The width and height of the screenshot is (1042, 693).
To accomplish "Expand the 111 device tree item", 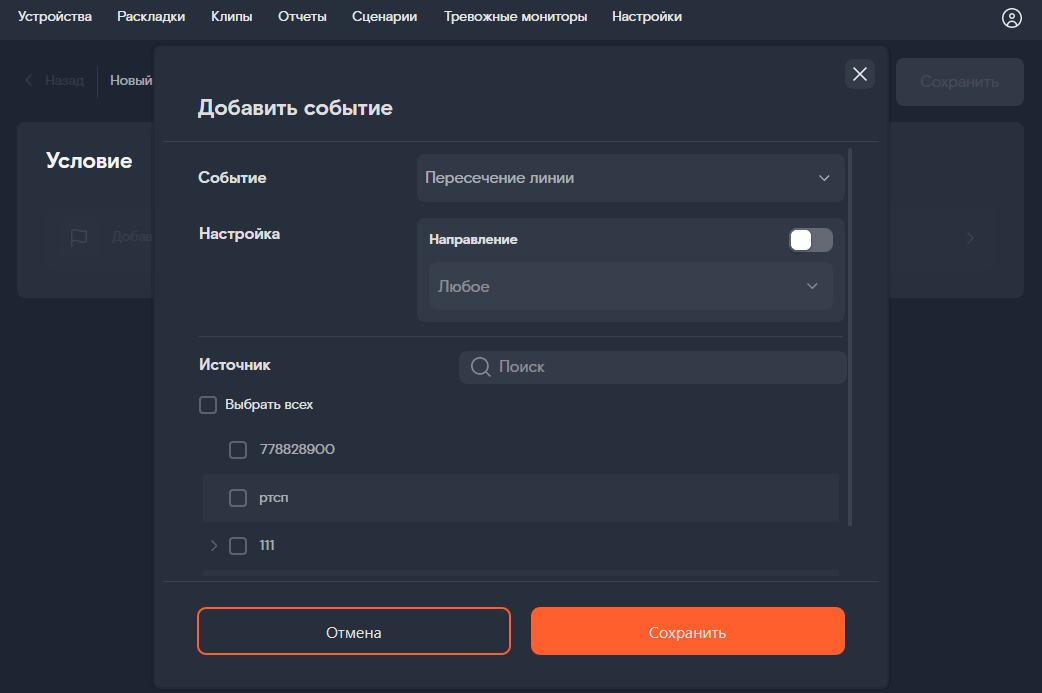I will tap(212, 545).
